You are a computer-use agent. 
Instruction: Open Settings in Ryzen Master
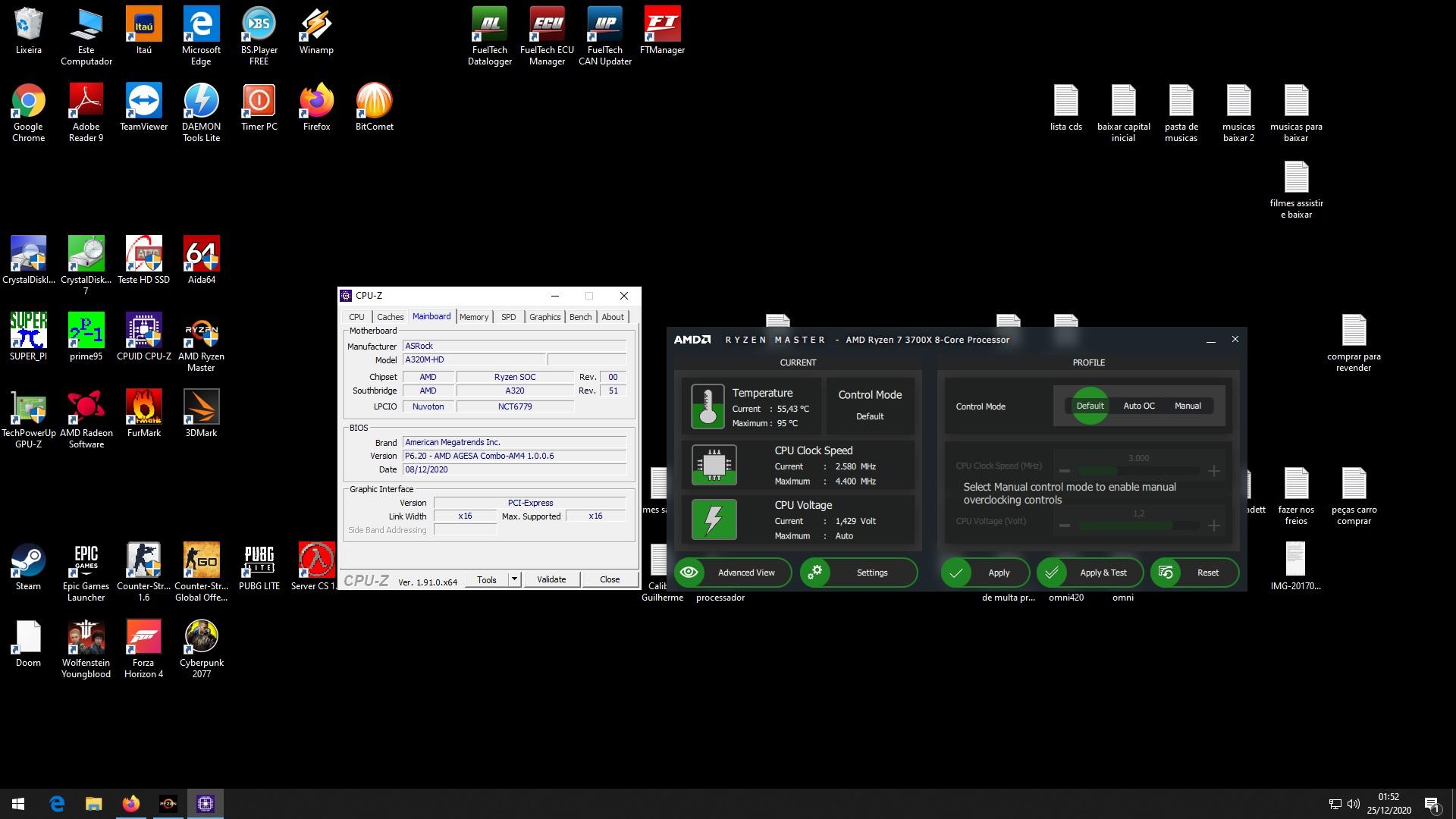858,573
